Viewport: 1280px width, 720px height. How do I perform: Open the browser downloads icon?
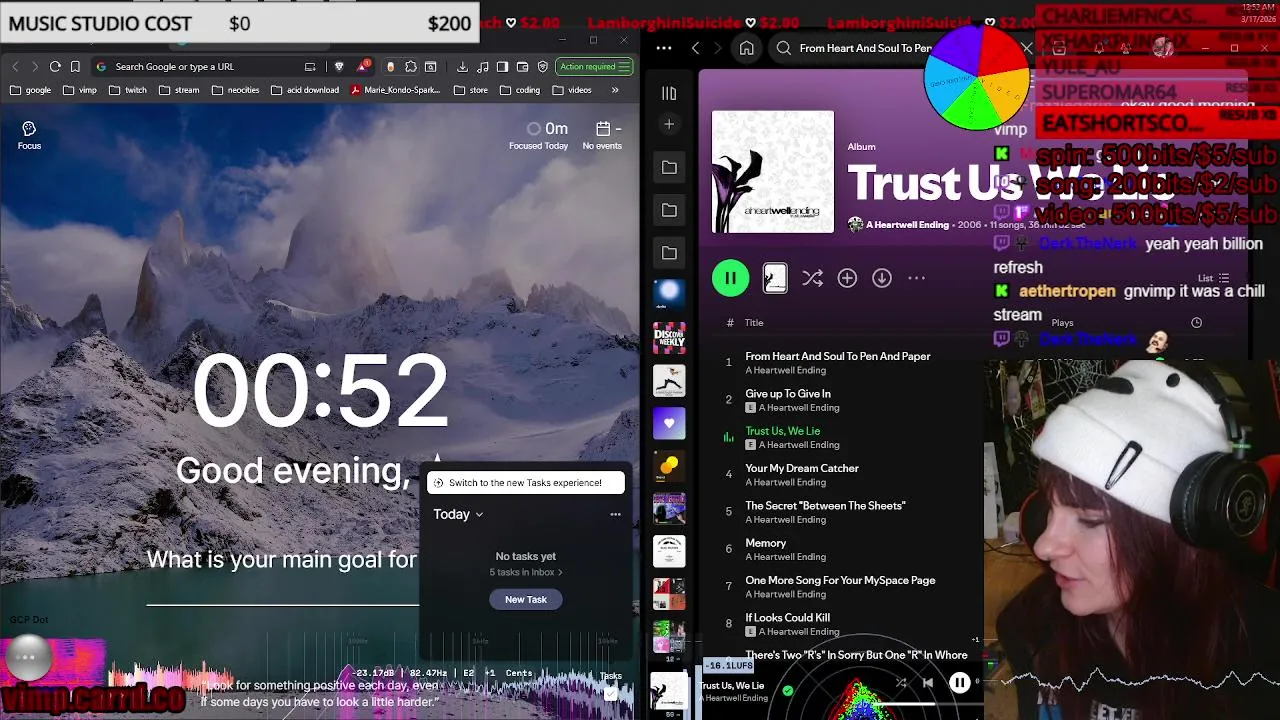point(462,66)
